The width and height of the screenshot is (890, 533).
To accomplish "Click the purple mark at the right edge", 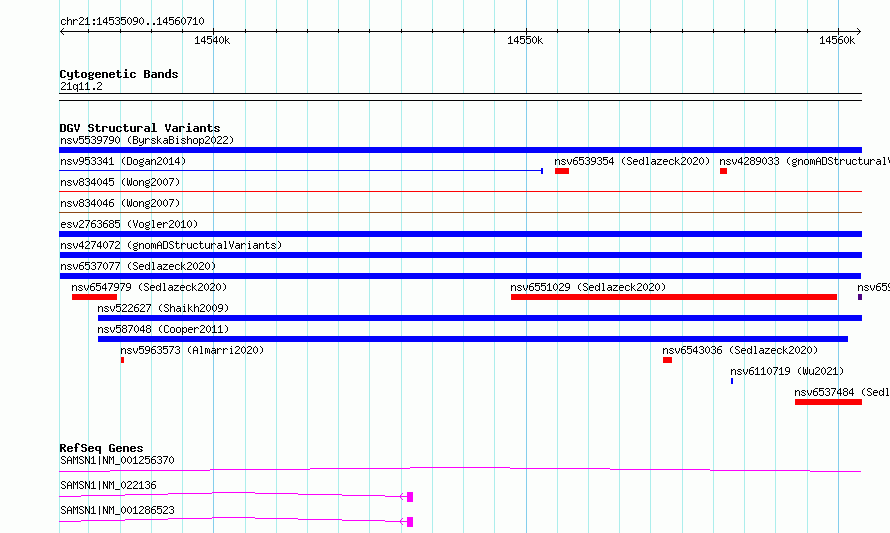I will point(860,297).
